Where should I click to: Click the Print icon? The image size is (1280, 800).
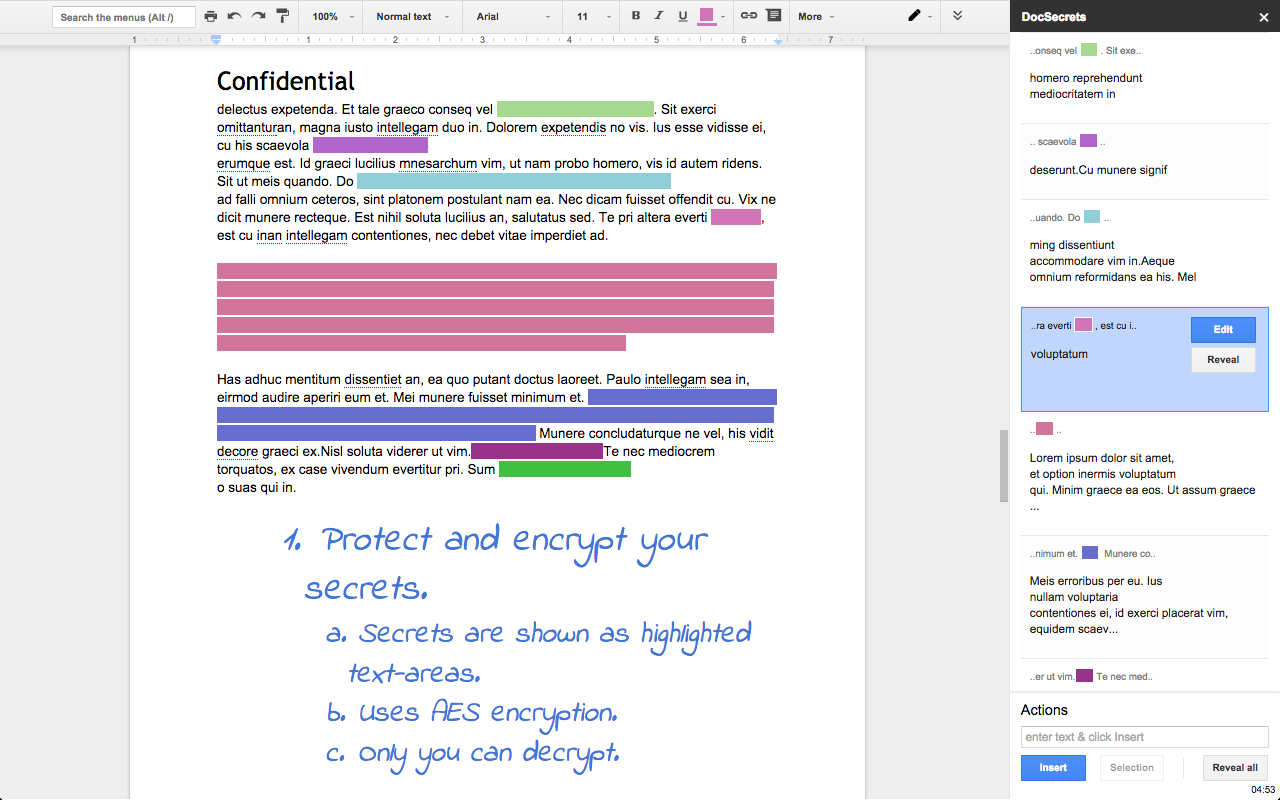pos(210,16)
